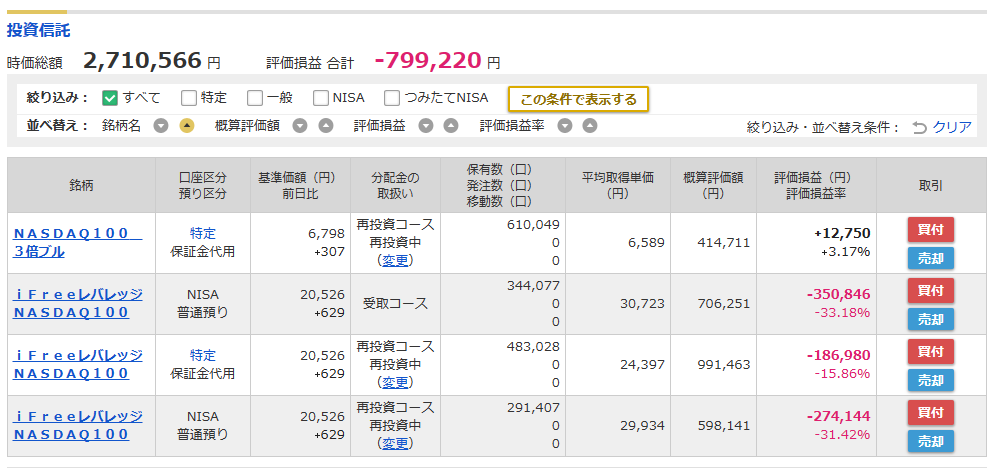Sort 評価損益率 ascending arrow icon
Image resolution: width=998 pixels, height=468 pixels.
click(x=590, y=126)
